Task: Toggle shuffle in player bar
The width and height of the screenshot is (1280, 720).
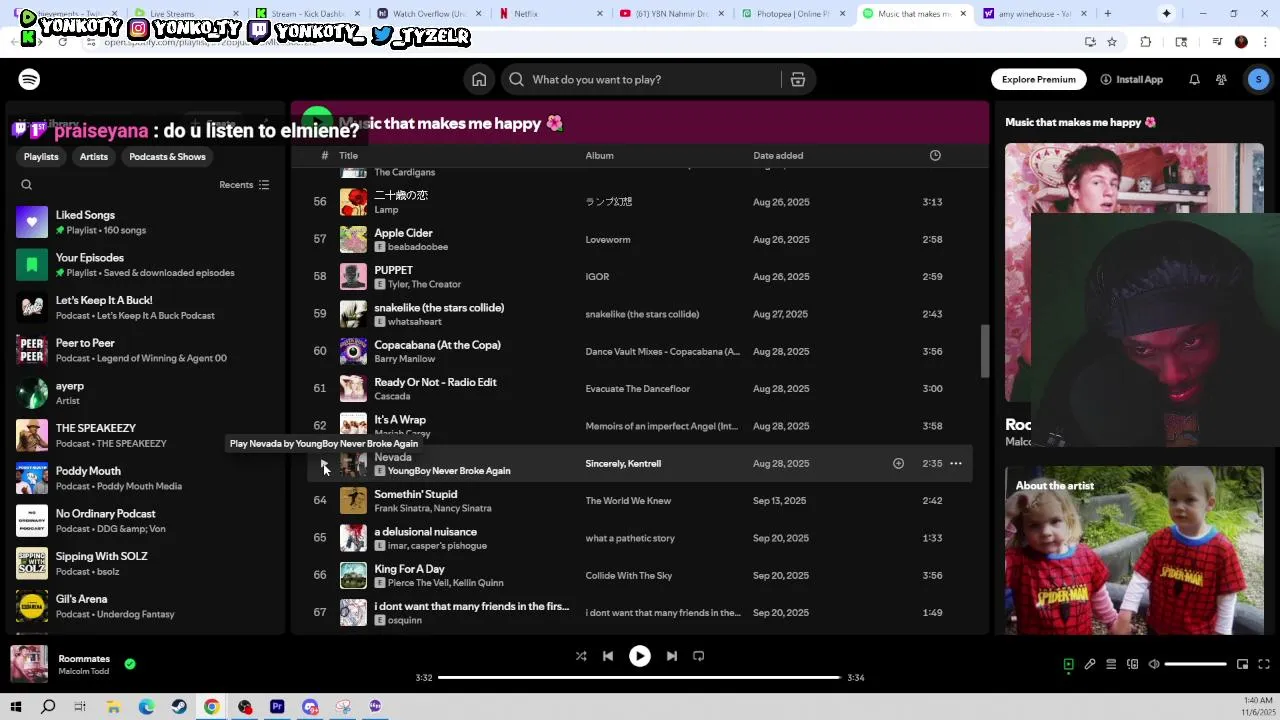Action: pos(581,656)
